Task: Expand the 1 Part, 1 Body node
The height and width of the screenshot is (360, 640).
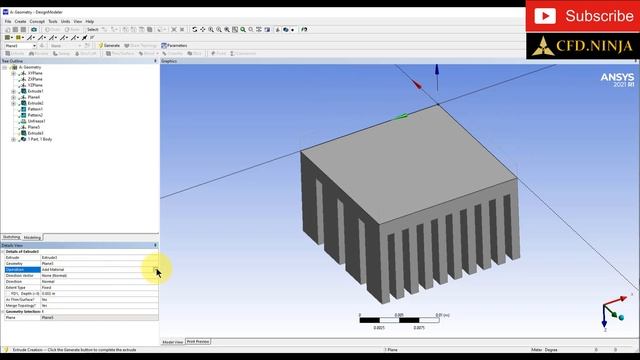Action: click(x=13, y=140)
